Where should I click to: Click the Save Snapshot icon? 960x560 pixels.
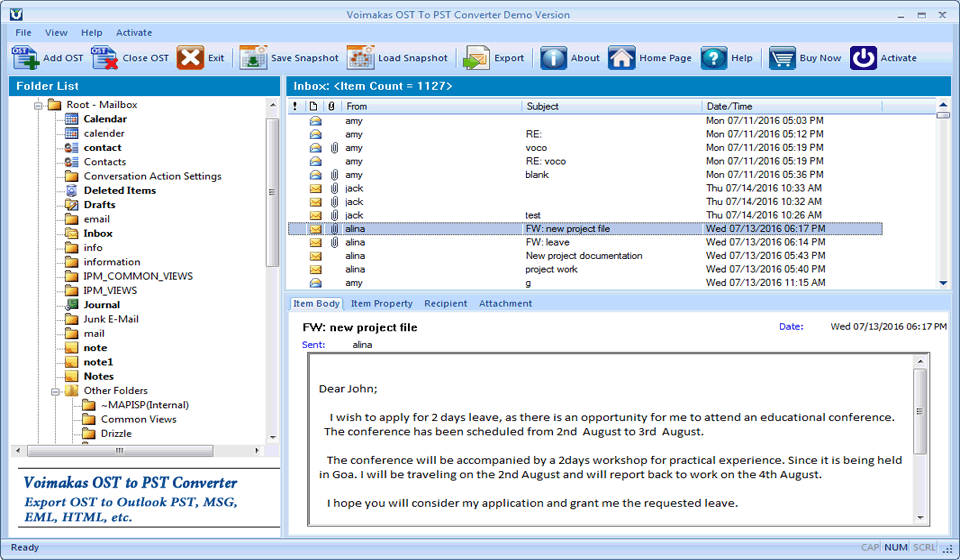[253, 58]
